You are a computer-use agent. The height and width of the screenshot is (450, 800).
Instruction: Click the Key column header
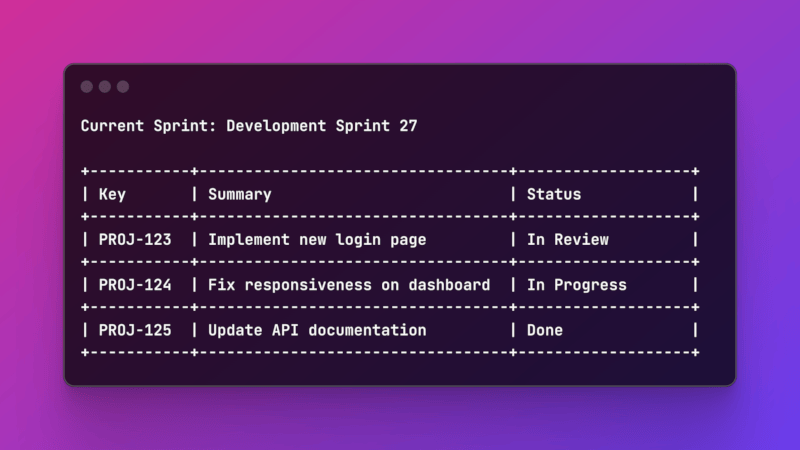(x=112, y=194)
